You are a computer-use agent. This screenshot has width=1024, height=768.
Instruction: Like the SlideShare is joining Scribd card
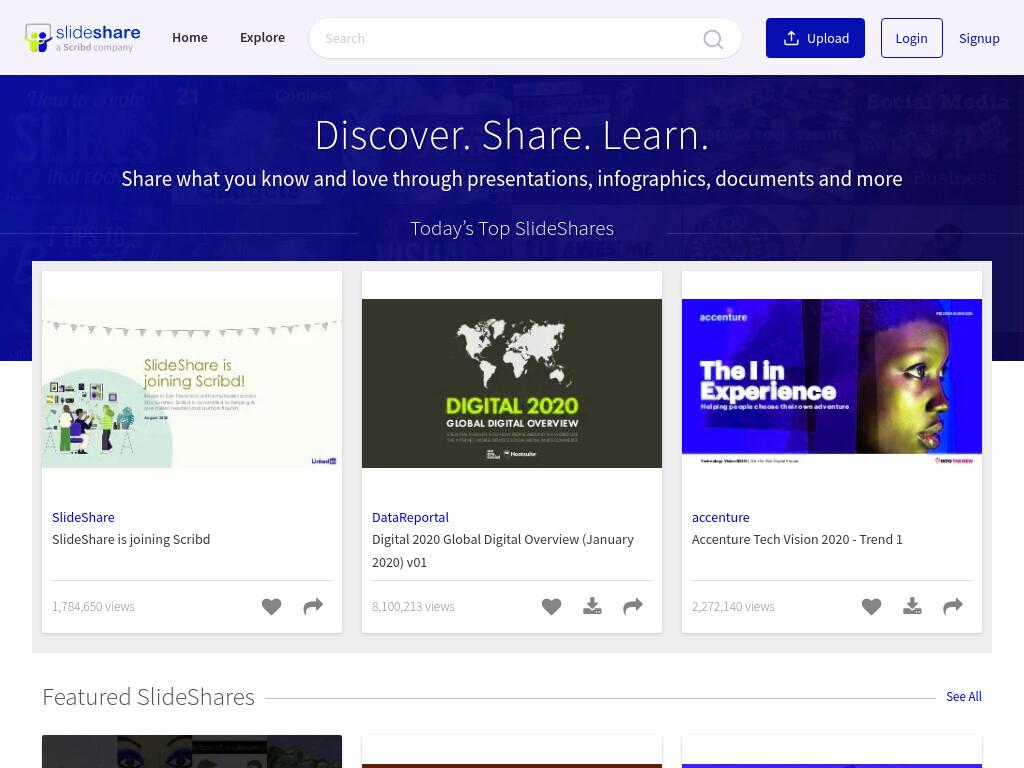(x=272, y=607)
